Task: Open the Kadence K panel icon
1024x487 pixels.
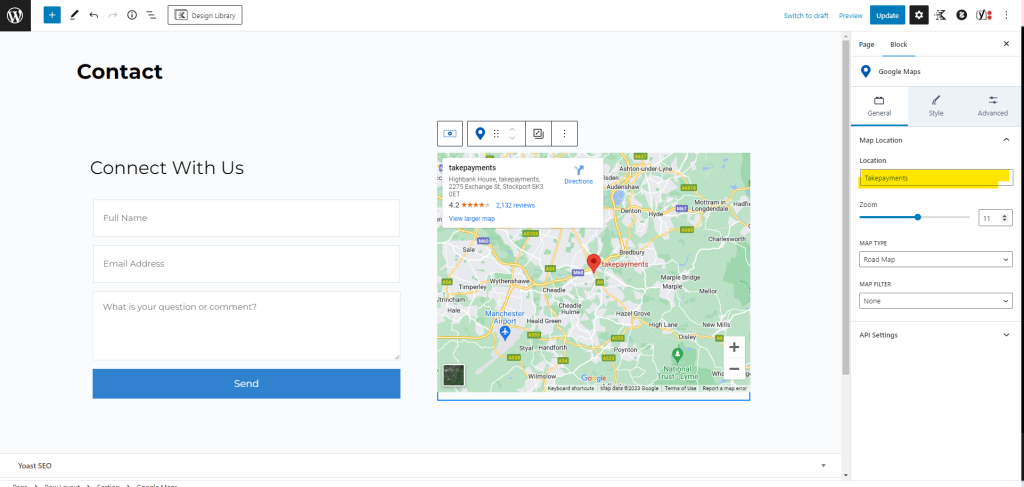Action: (x=940, y=15)
